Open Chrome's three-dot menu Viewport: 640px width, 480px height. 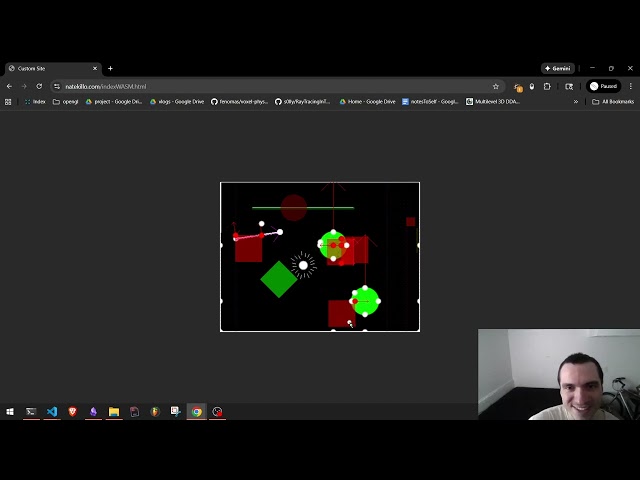(631, 86)
